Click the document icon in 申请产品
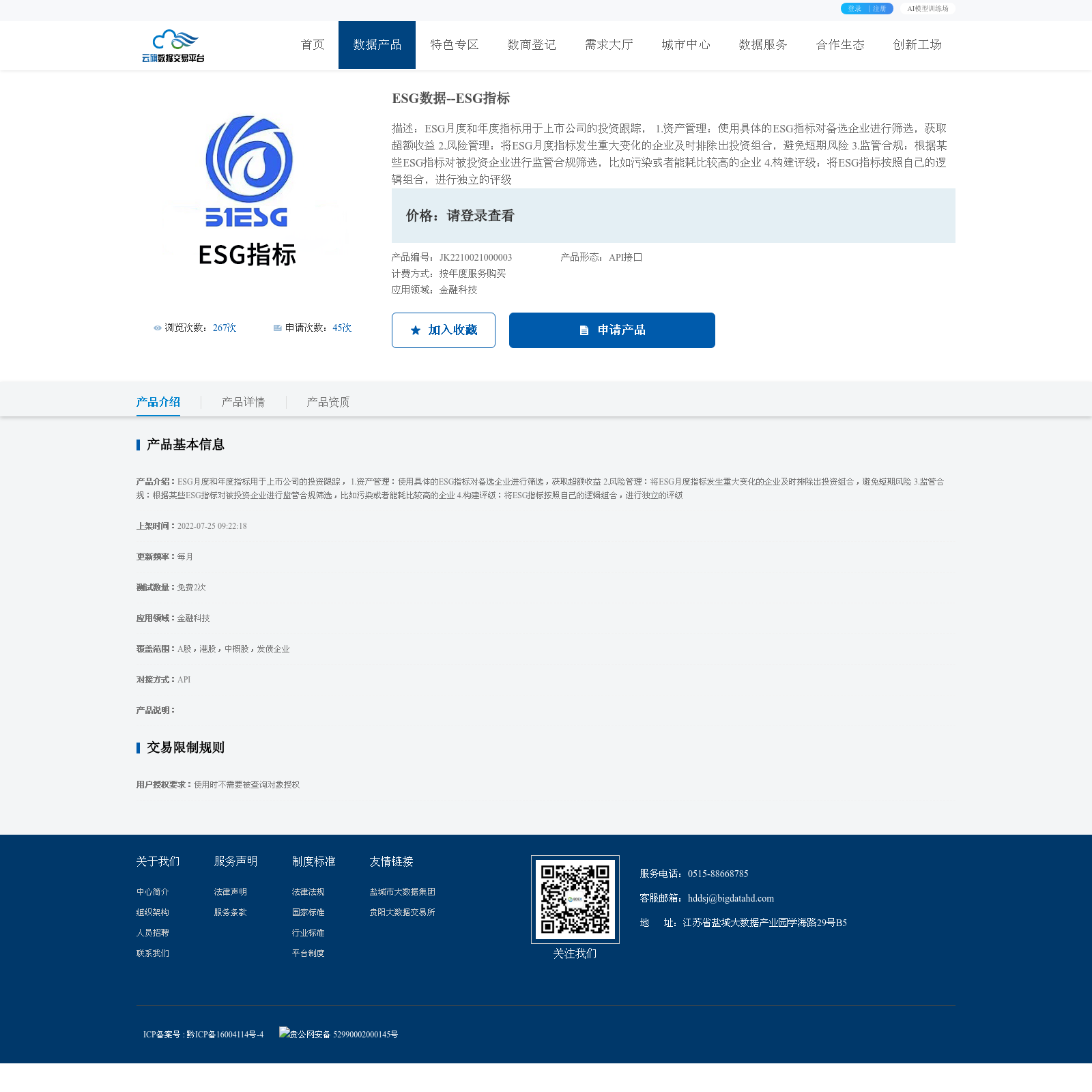The height and width of the screenshot is (1092, 1092). (584, 330)
